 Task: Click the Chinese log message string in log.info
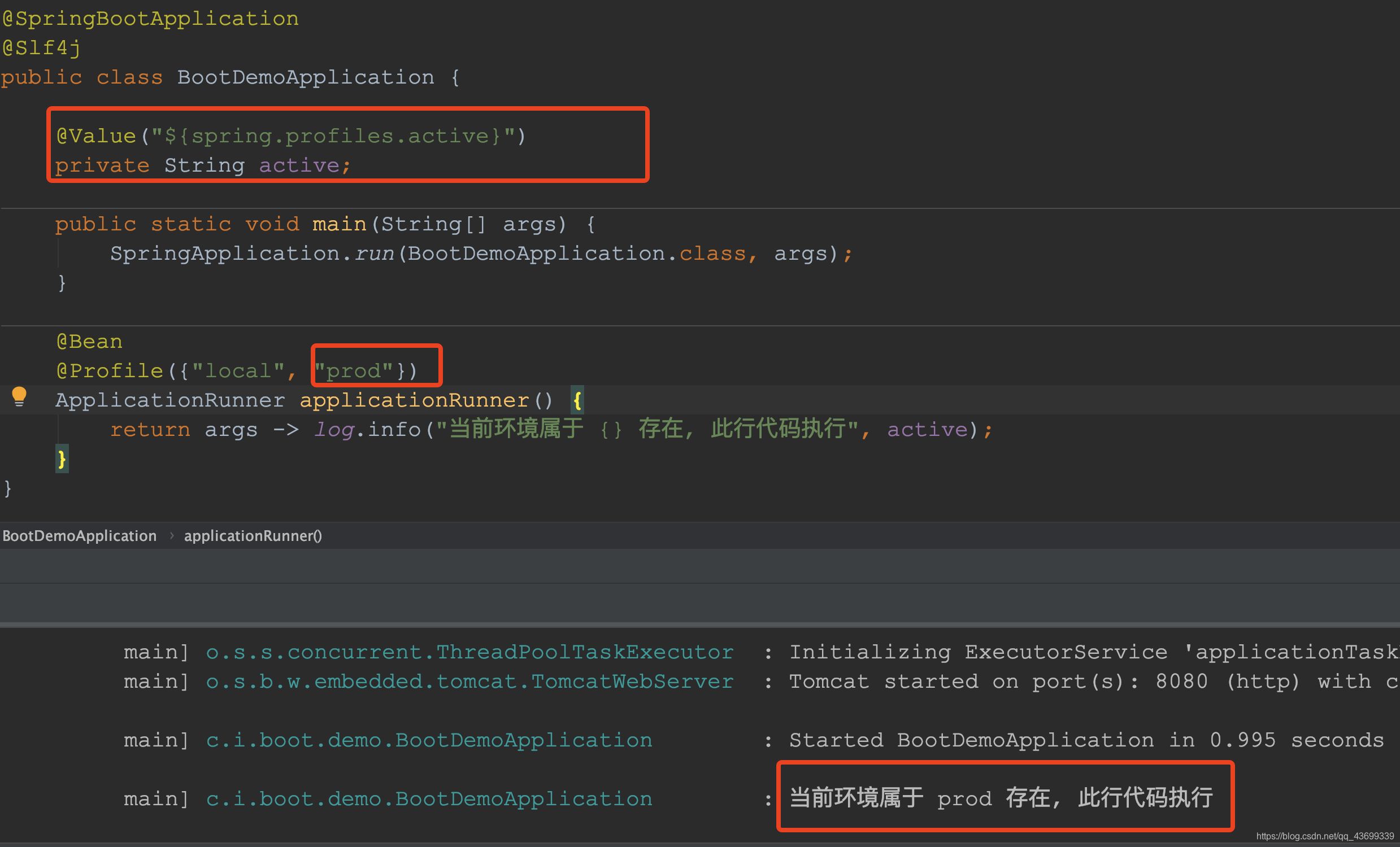click(647, 429)
